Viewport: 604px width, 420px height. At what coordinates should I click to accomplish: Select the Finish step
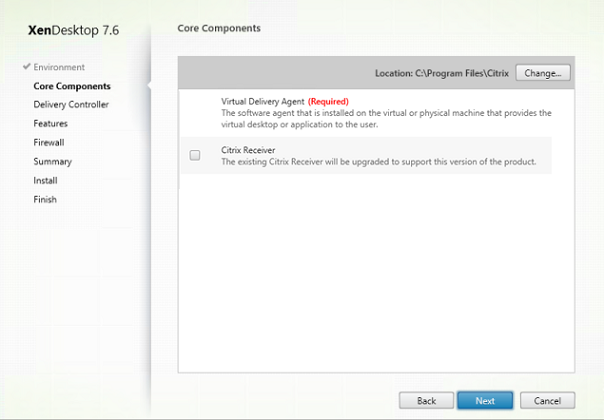coord(45,199)
